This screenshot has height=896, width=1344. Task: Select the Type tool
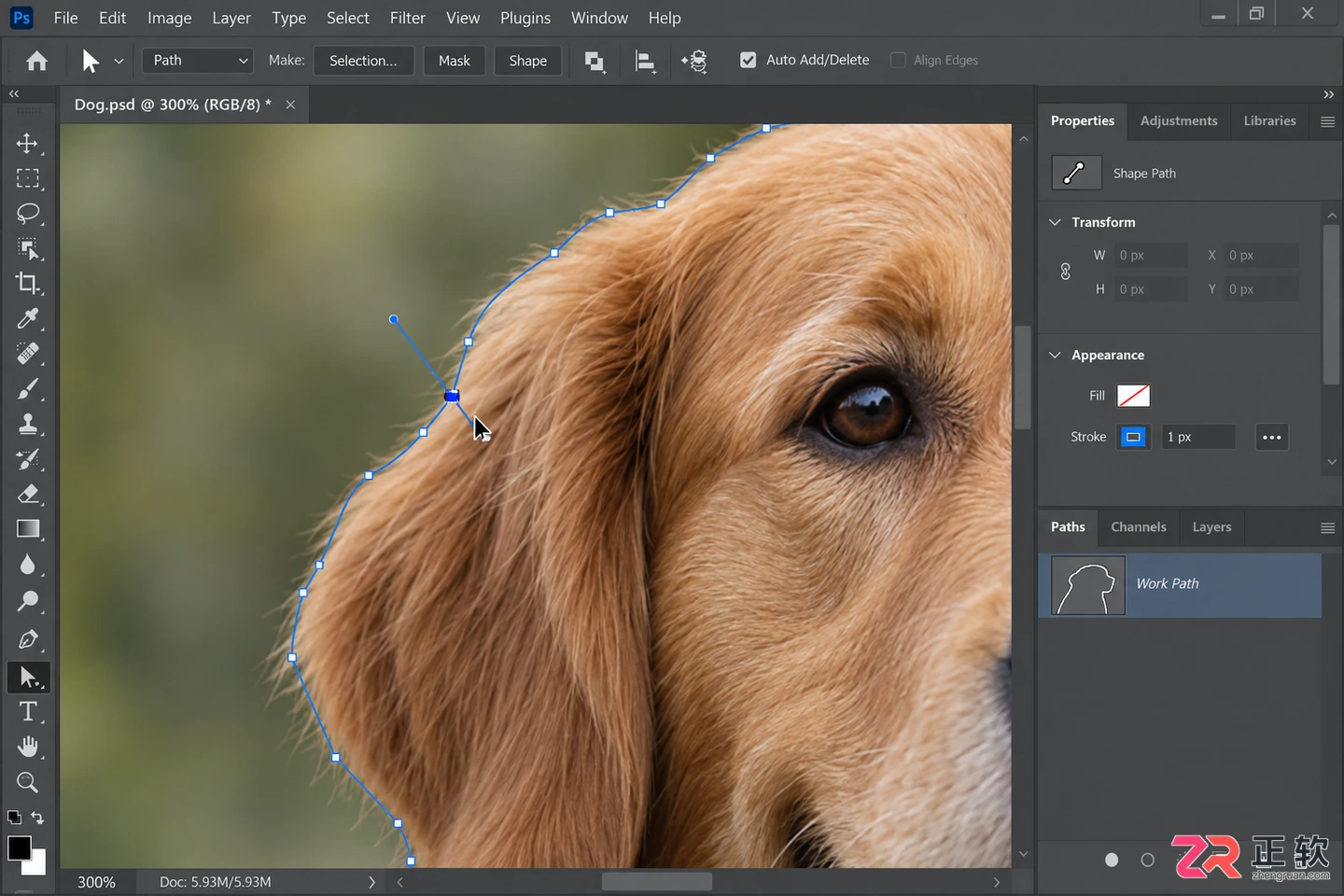[28, 711]
